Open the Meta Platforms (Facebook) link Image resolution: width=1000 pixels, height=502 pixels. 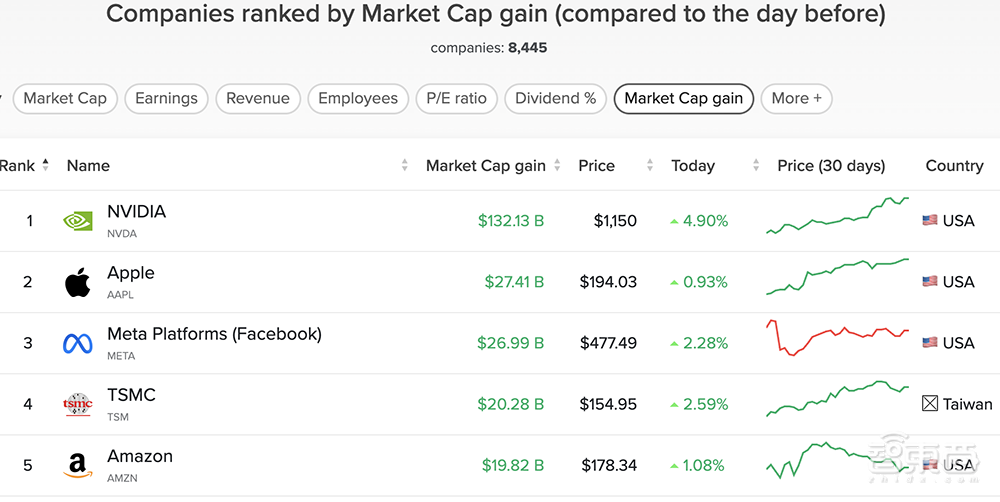(x=214, y=334)
